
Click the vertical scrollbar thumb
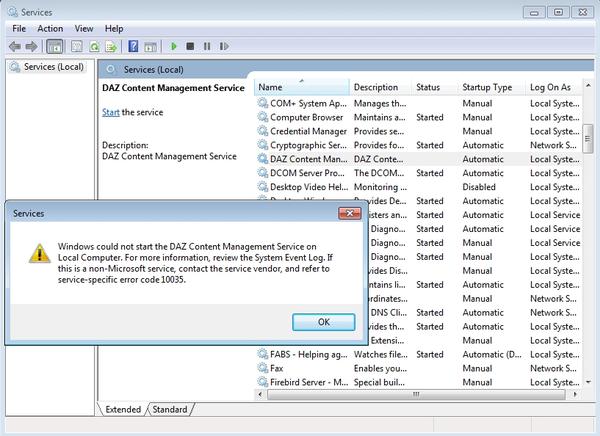click(588, 139)
